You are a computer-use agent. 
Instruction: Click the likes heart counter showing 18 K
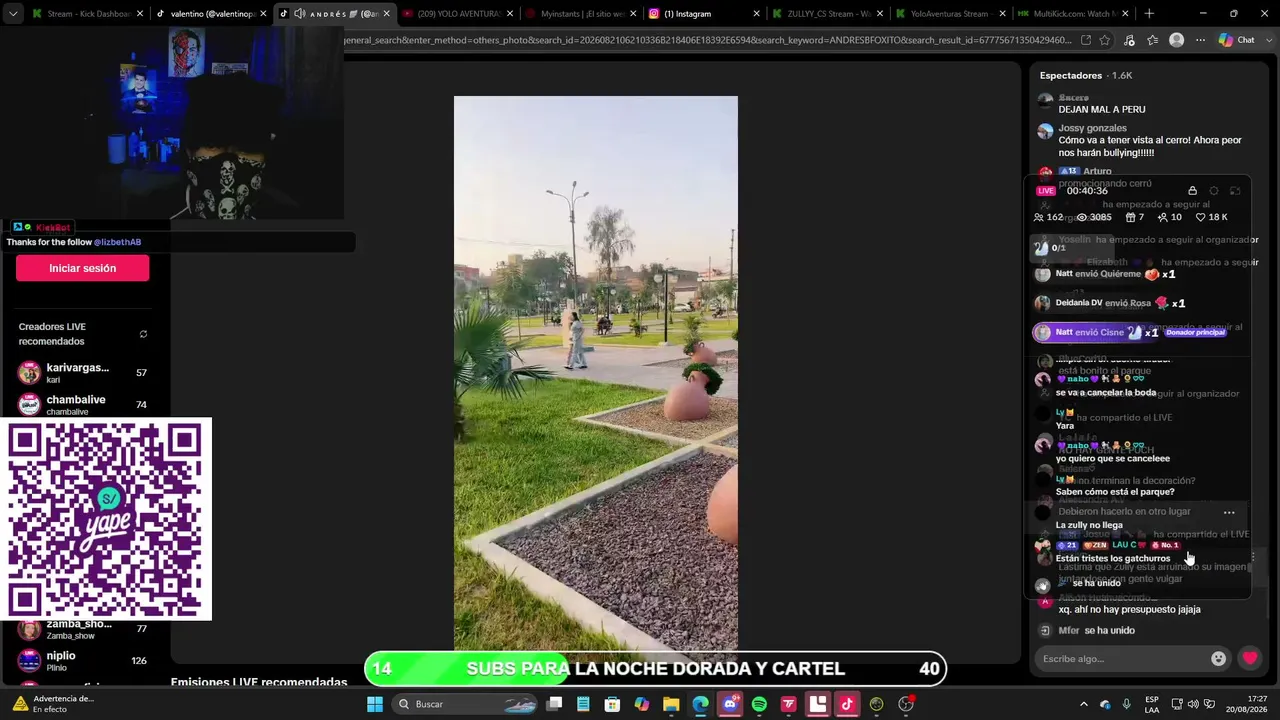click(1212, 217)
